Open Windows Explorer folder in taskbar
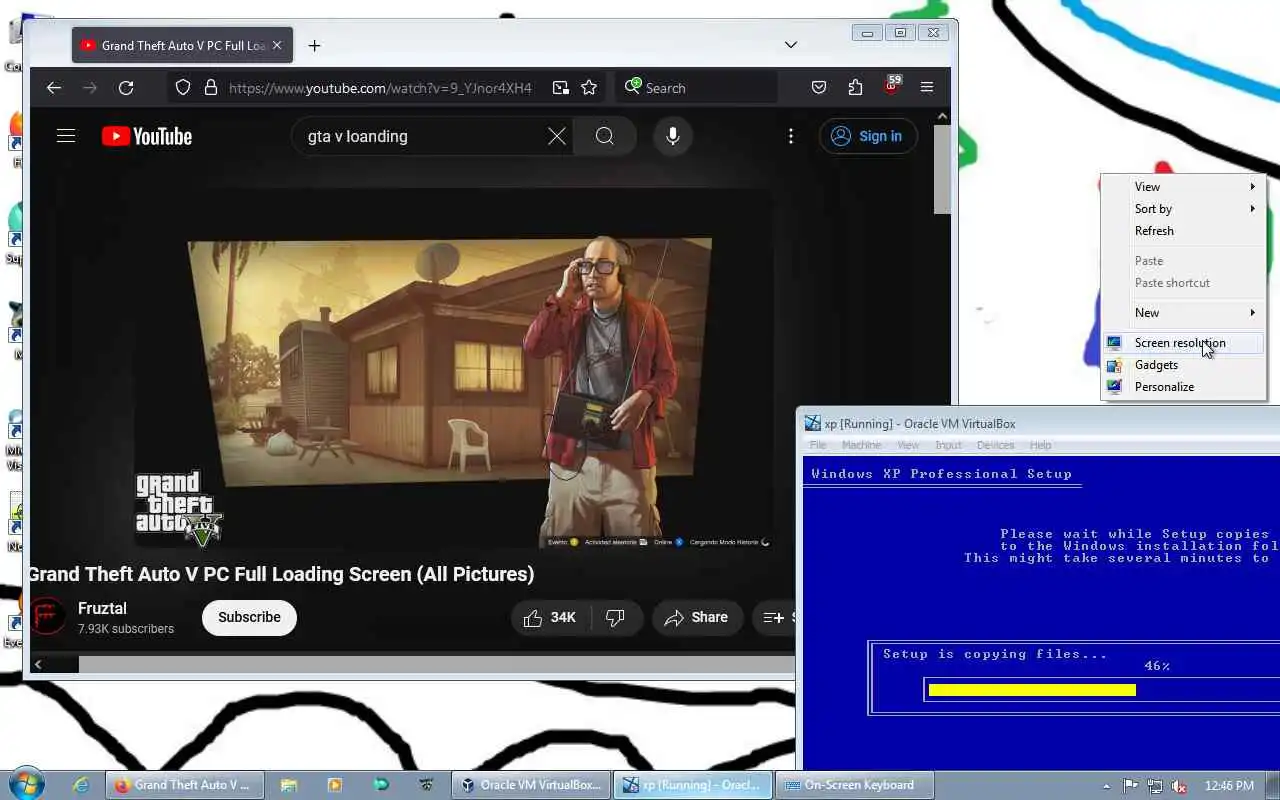The height and width of the screenshot is (800, 1280). [288, 786]
